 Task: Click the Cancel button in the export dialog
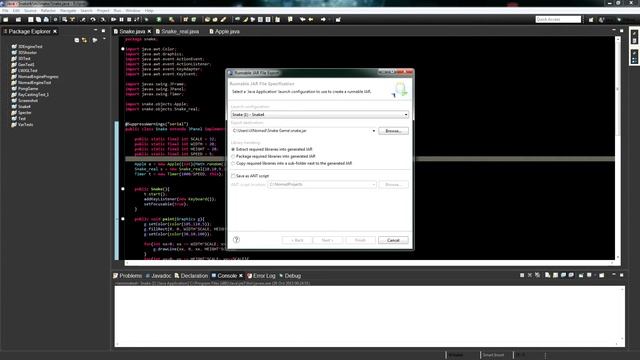393,240
